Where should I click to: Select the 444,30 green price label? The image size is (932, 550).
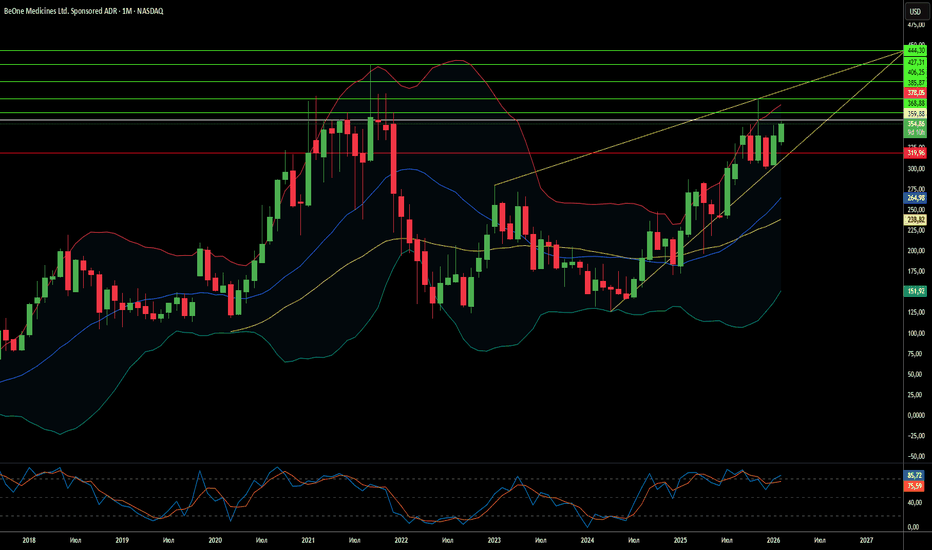(915, 50)
